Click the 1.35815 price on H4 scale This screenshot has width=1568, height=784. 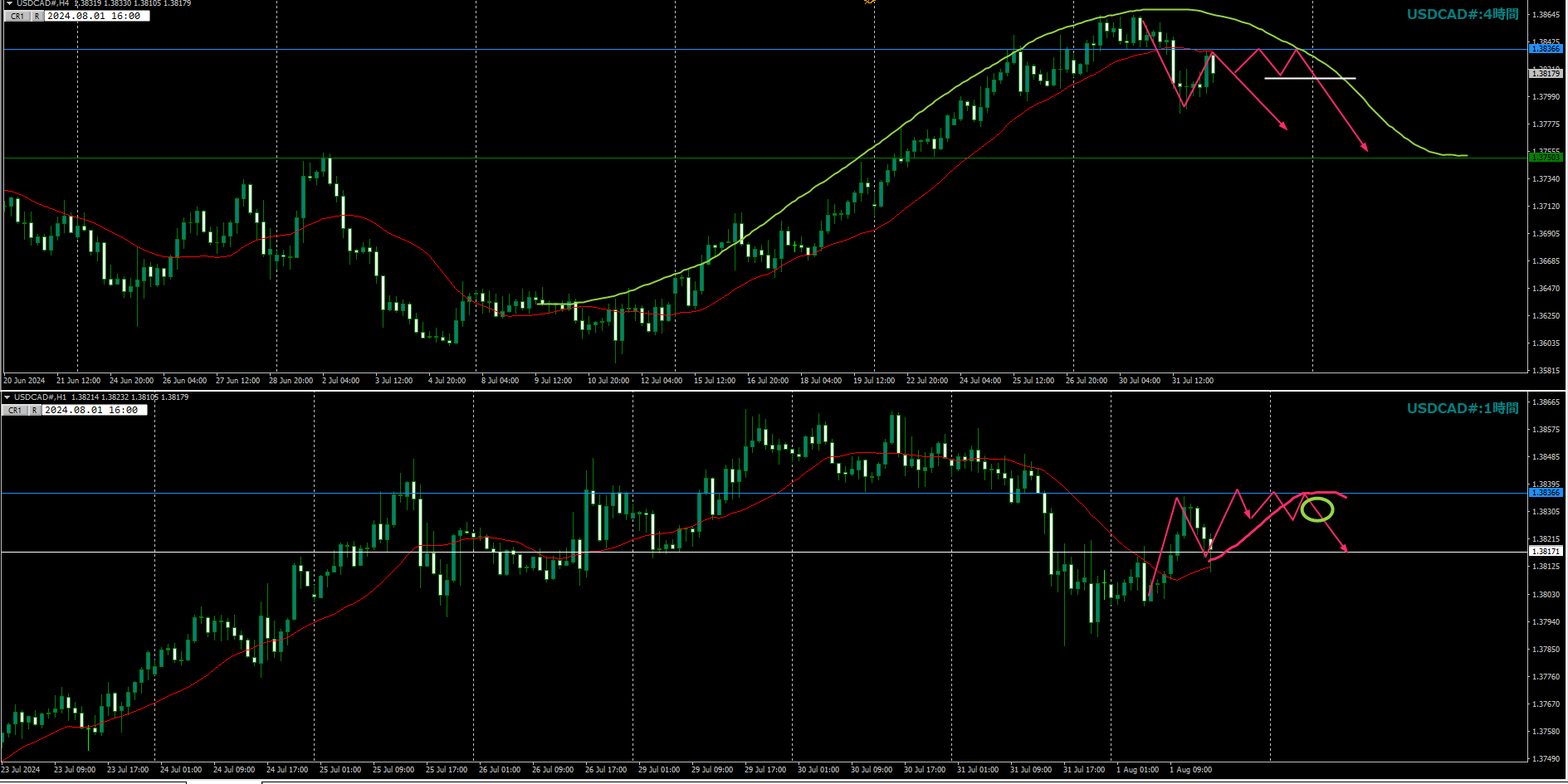point(1546,371)
